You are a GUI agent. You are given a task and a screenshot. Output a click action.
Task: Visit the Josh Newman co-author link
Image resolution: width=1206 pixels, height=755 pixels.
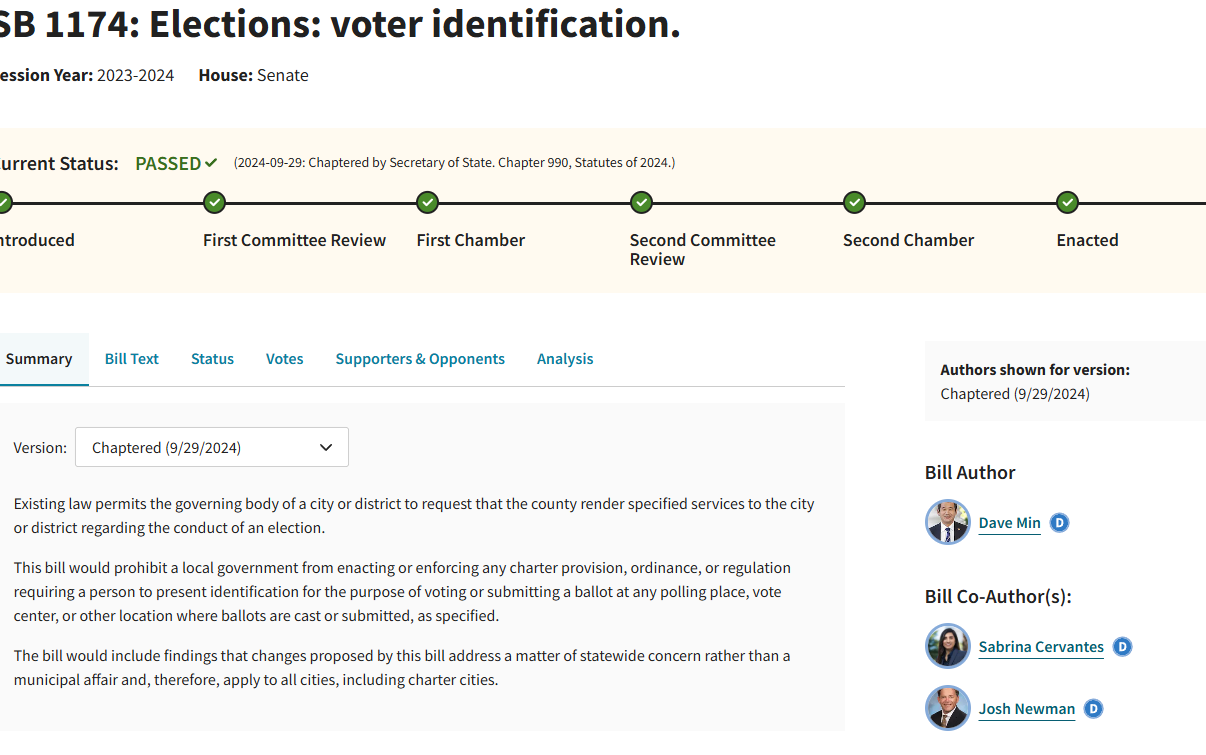(1027, 709)
